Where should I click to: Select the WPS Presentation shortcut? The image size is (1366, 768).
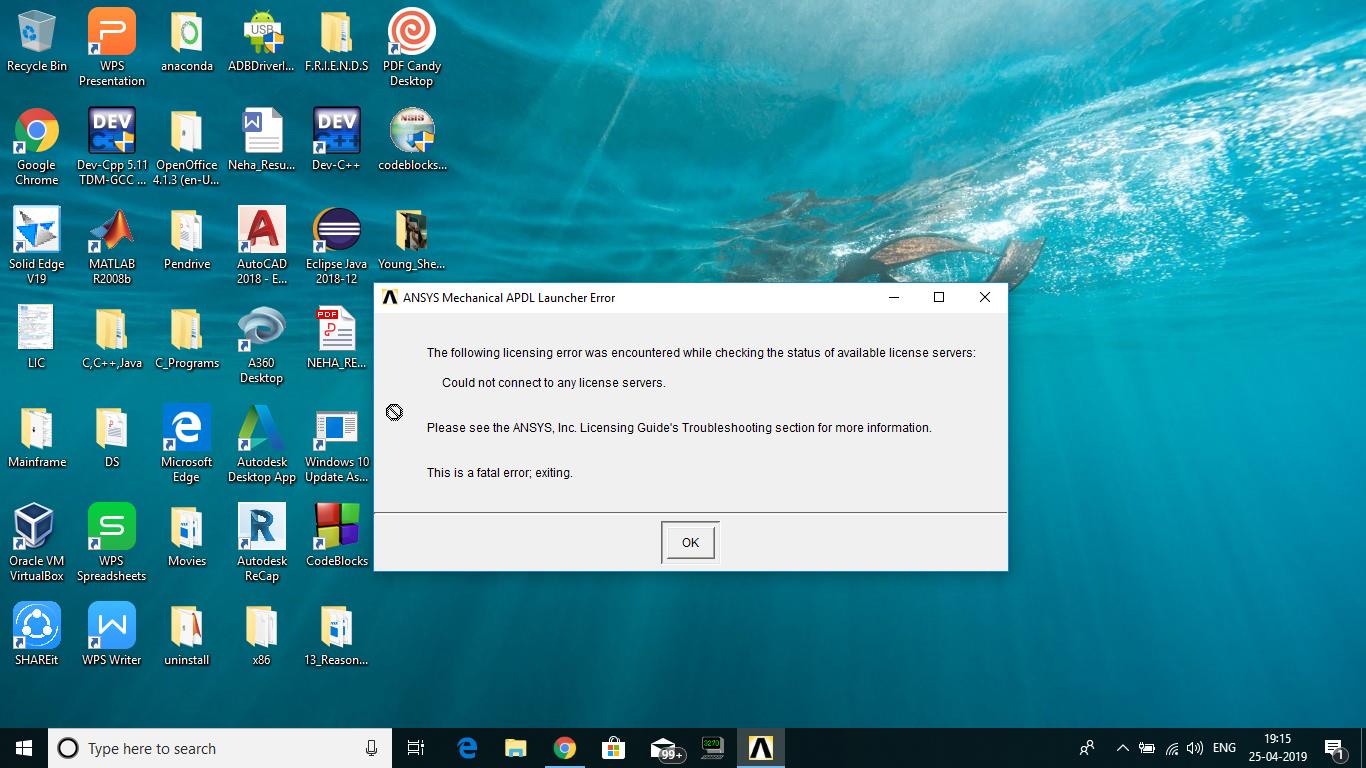112,48
